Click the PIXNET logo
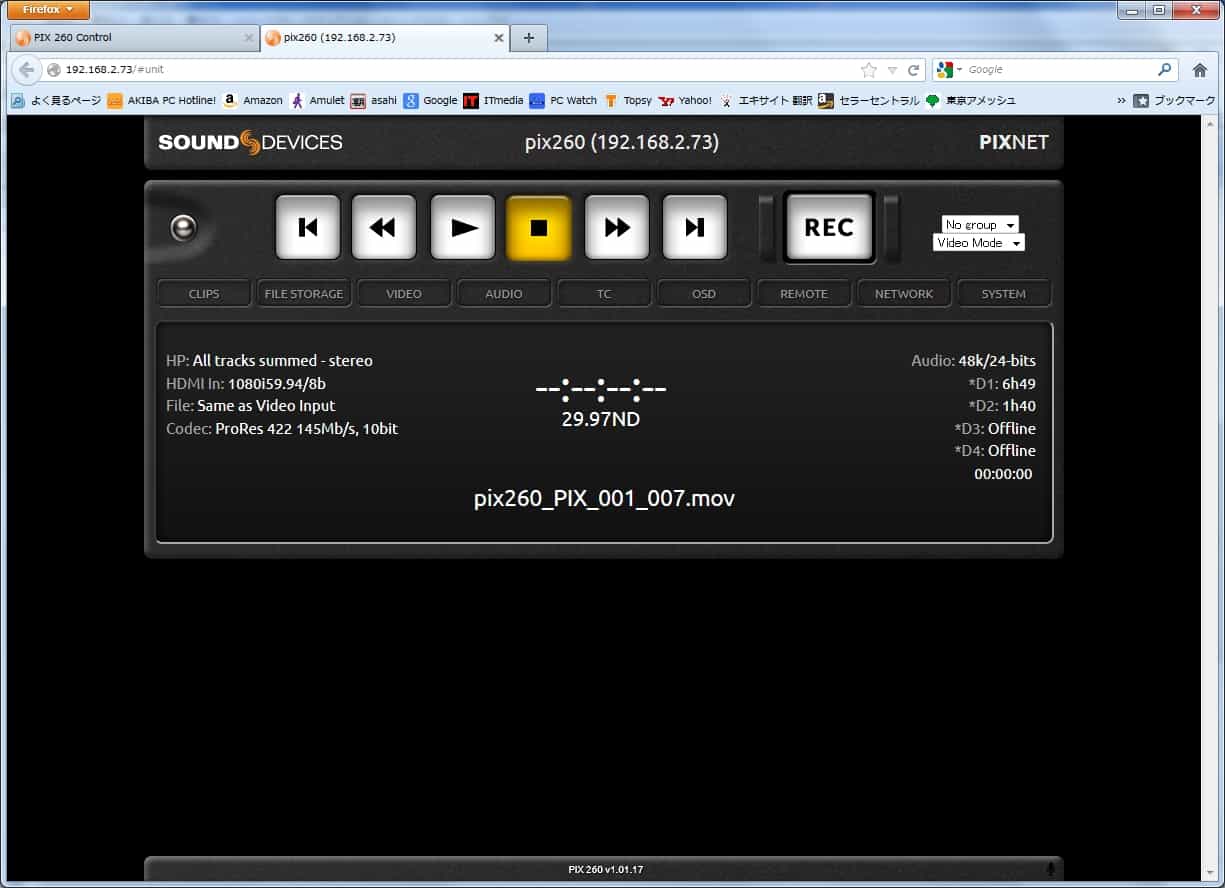 1014,142
